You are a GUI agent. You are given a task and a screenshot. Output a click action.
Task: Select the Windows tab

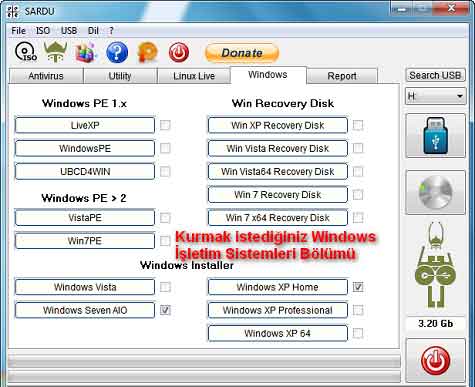coord(268,75)
